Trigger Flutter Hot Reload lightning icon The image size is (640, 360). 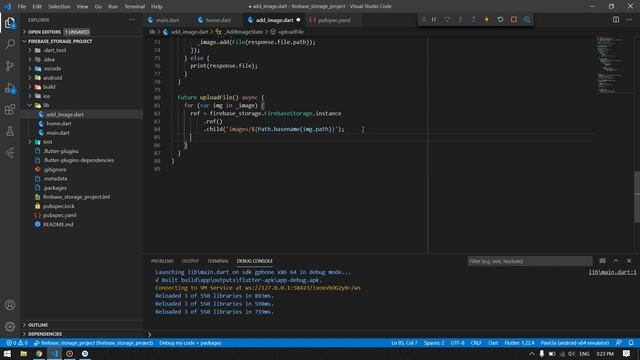(487, 20)
